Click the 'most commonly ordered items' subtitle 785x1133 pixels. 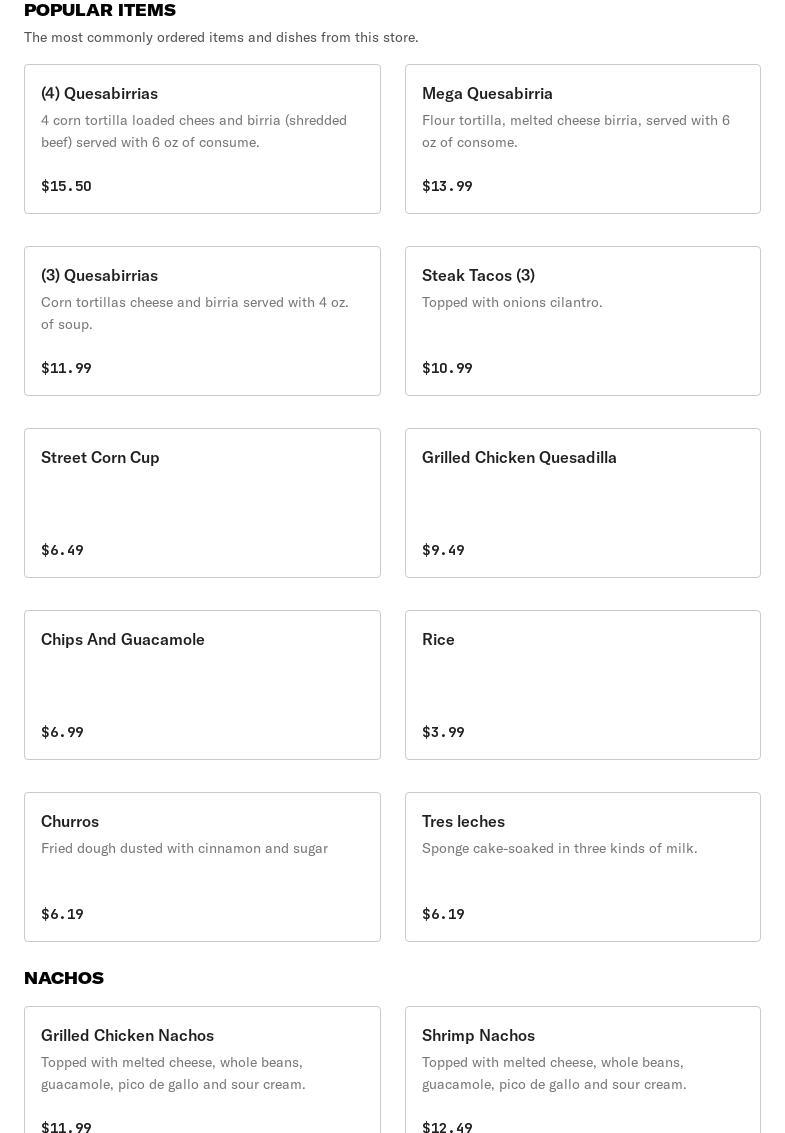[x=221, y=37]
